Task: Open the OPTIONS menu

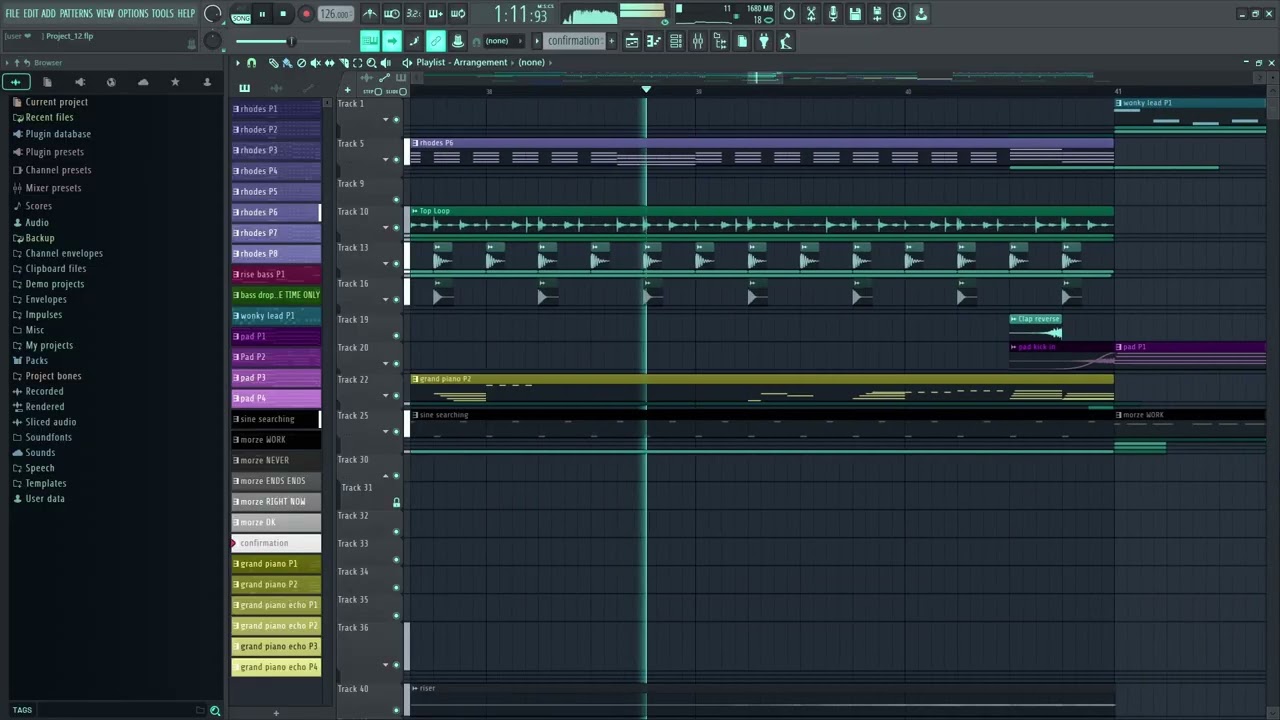Action: [x=133, y=14]
